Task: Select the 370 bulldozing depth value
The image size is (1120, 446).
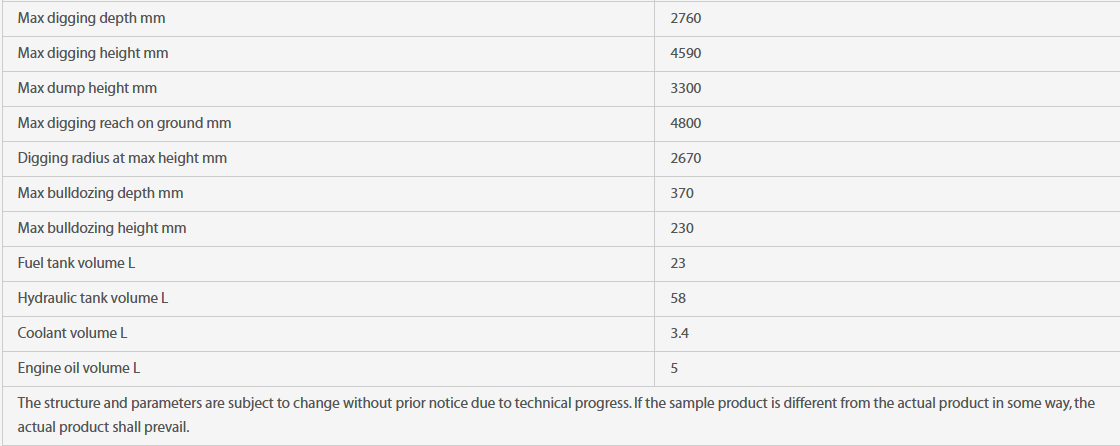Action: tap(682, 194)
